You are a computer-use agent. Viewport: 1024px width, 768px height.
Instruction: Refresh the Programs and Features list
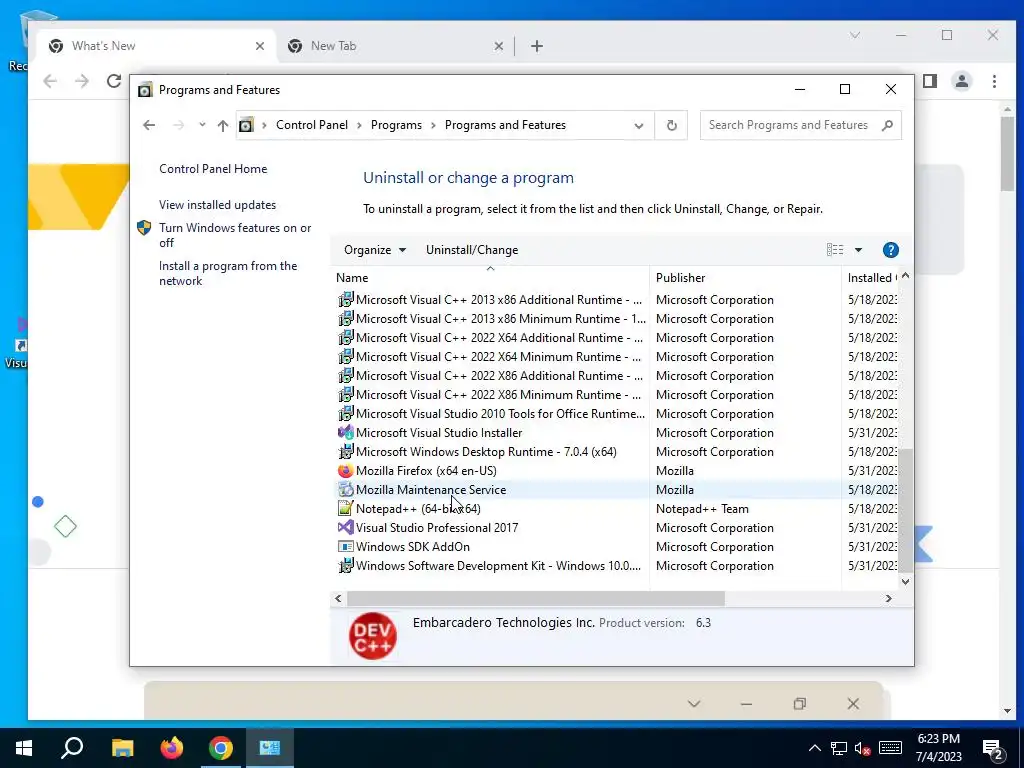(671, 125)
